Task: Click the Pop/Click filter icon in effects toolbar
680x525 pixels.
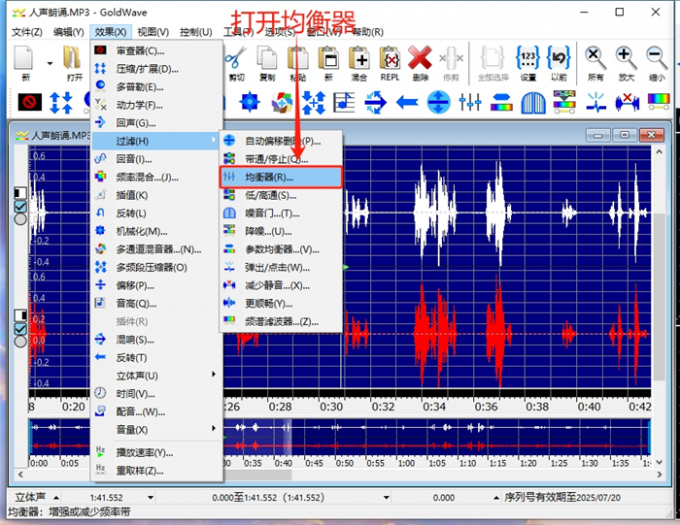Action: click(x=596, y=102)
